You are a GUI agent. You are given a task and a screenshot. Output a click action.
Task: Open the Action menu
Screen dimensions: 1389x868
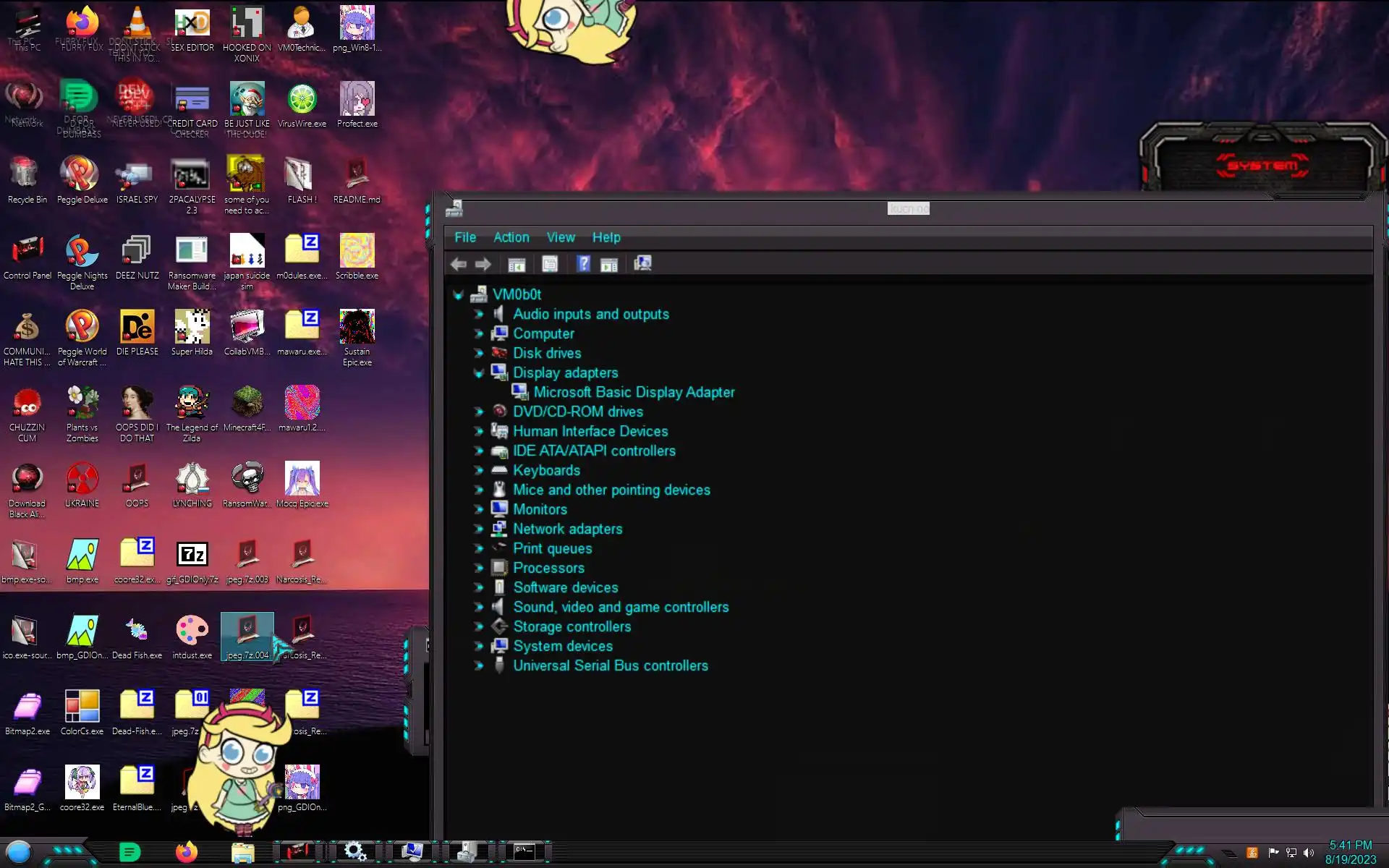tap(511, 237)
